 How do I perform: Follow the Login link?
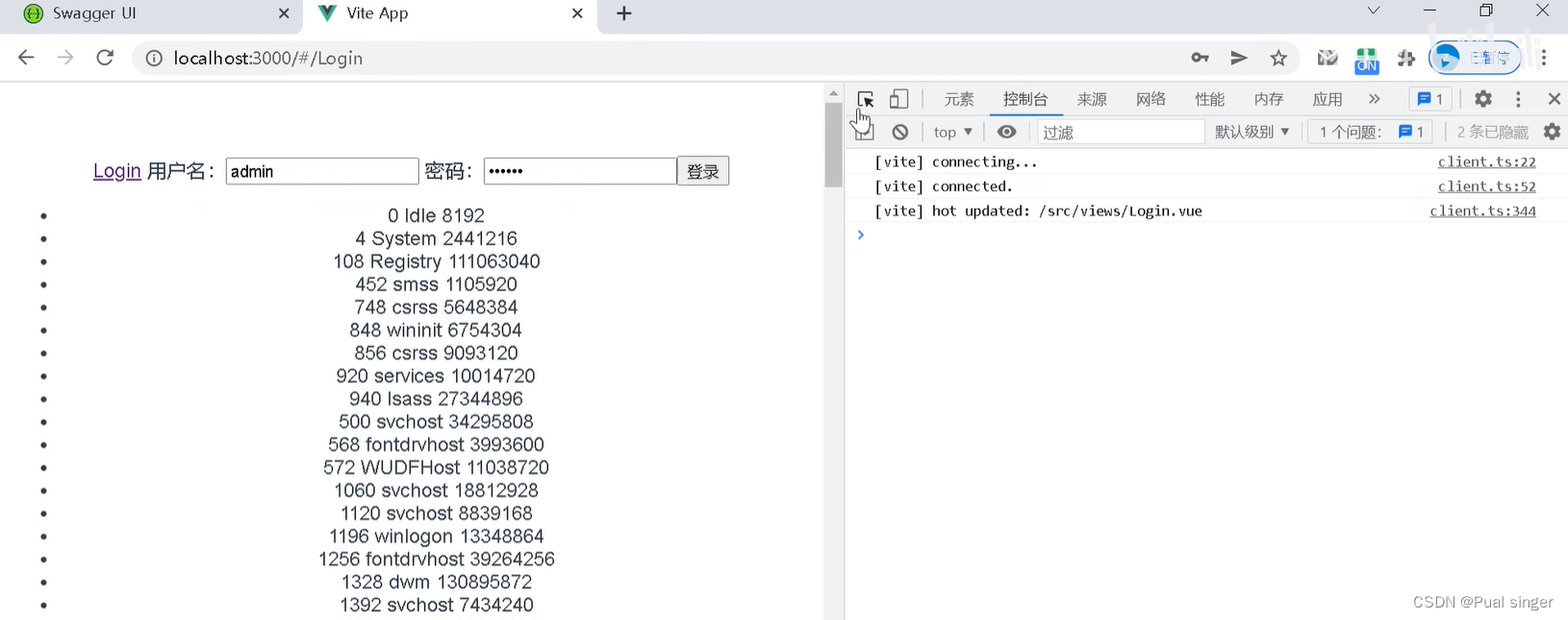tap(117, 171)
